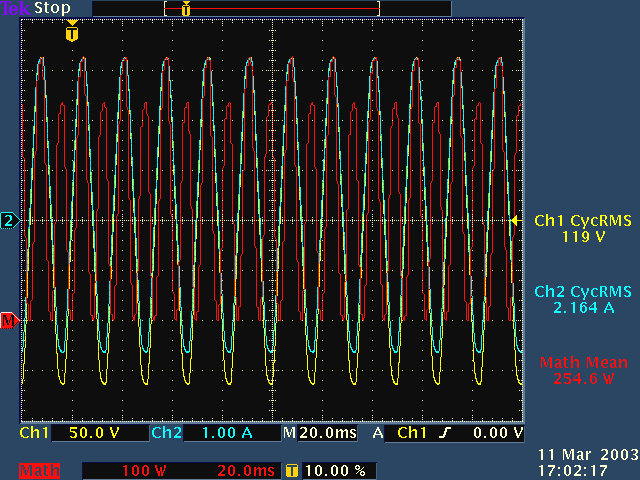Screen dimensions: 640x480
Task: Click the M 20.0ms timebase readout
Action: click(x=320, y=433)
